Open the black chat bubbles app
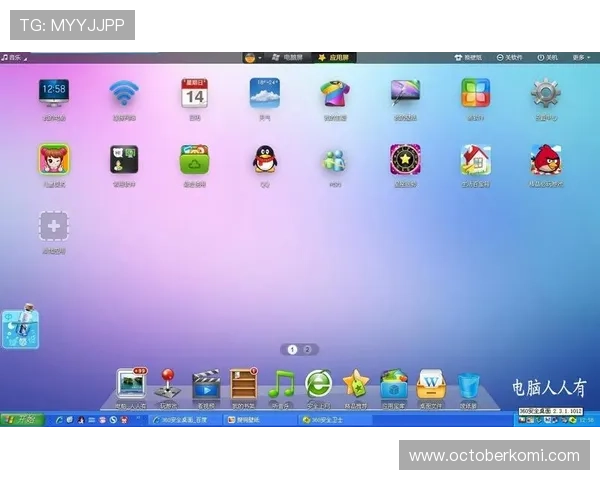The height and width of the screenshot is (480, 600). [124, 159]
